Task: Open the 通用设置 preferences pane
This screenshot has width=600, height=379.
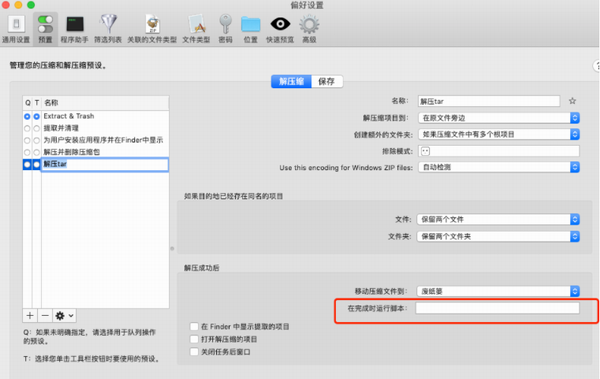Action: click(x=16, y=29)
